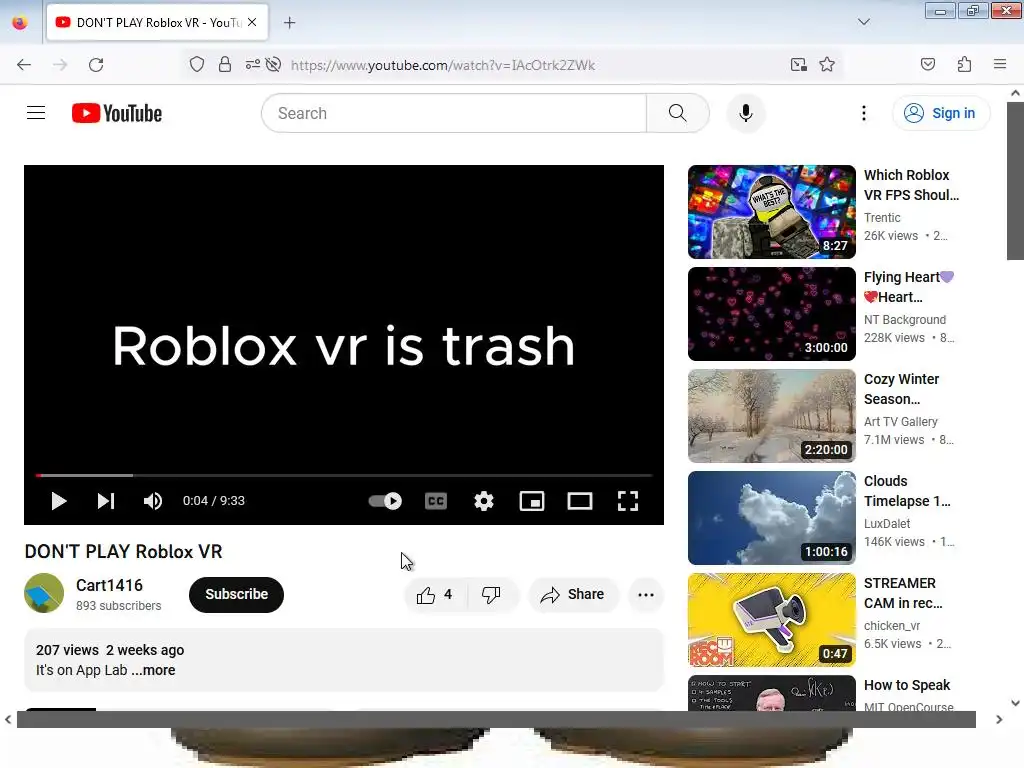Bookmark this page with star
Screen dimensions: 1024x768
pos(827,65)
